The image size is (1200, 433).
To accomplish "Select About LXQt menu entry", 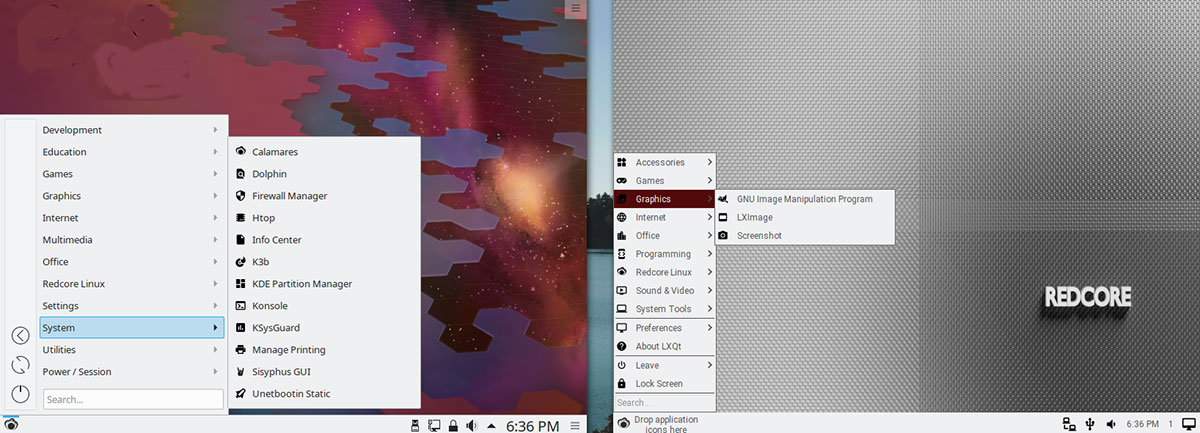I will (x=665, y=346).
